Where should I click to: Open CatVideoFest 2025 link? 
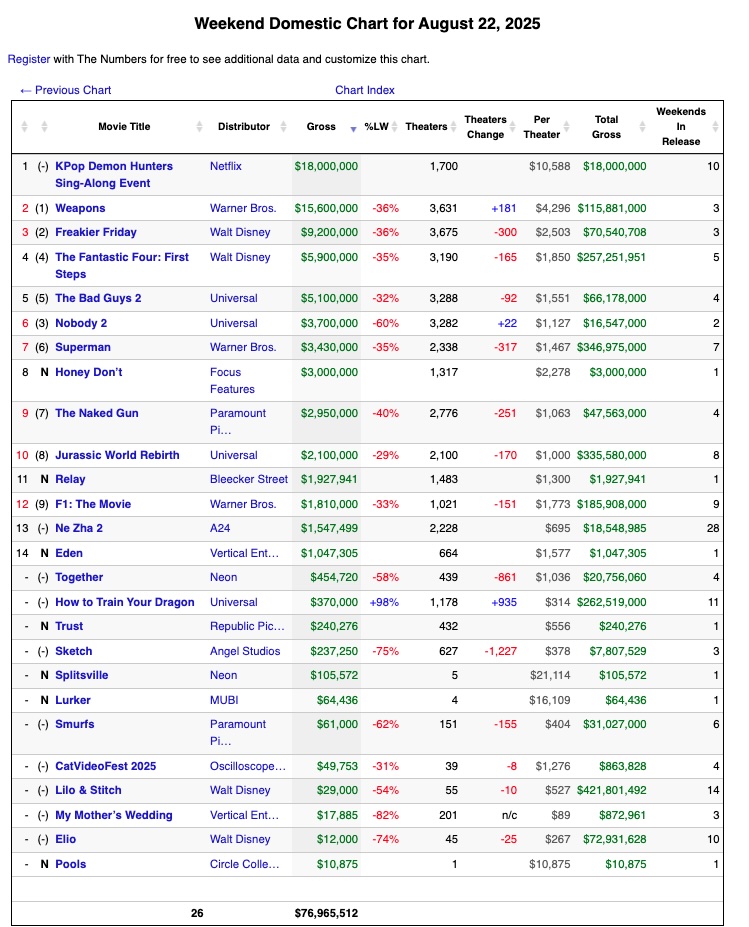pos(105,766)
